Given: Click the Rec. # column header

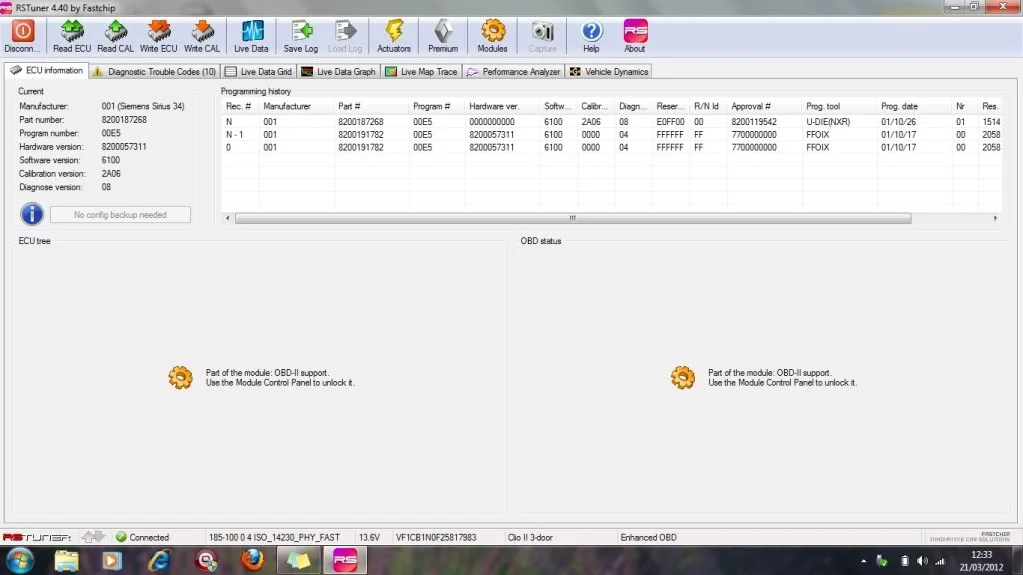Looking at the screenshot, I should point(240,106).
